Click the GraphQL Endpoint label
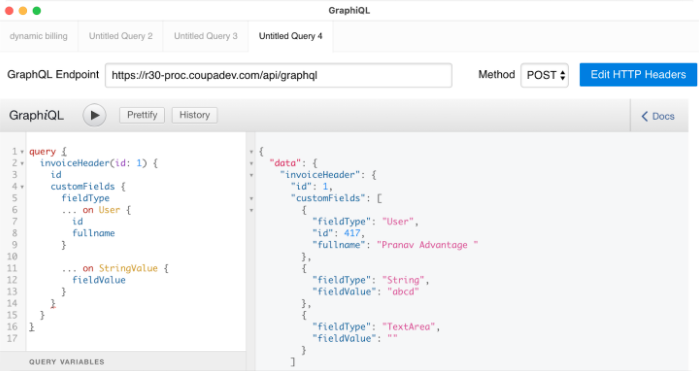 [53, 74]
